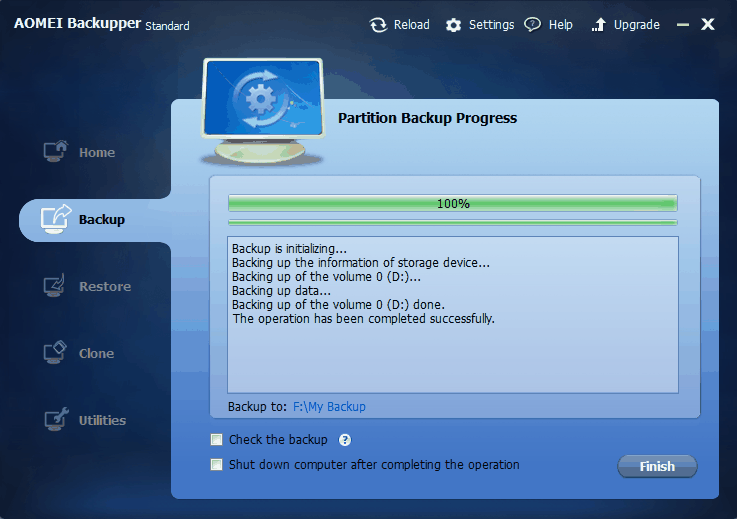Open the Utilities section label
The image size is (737, 519).
point(102,420)
